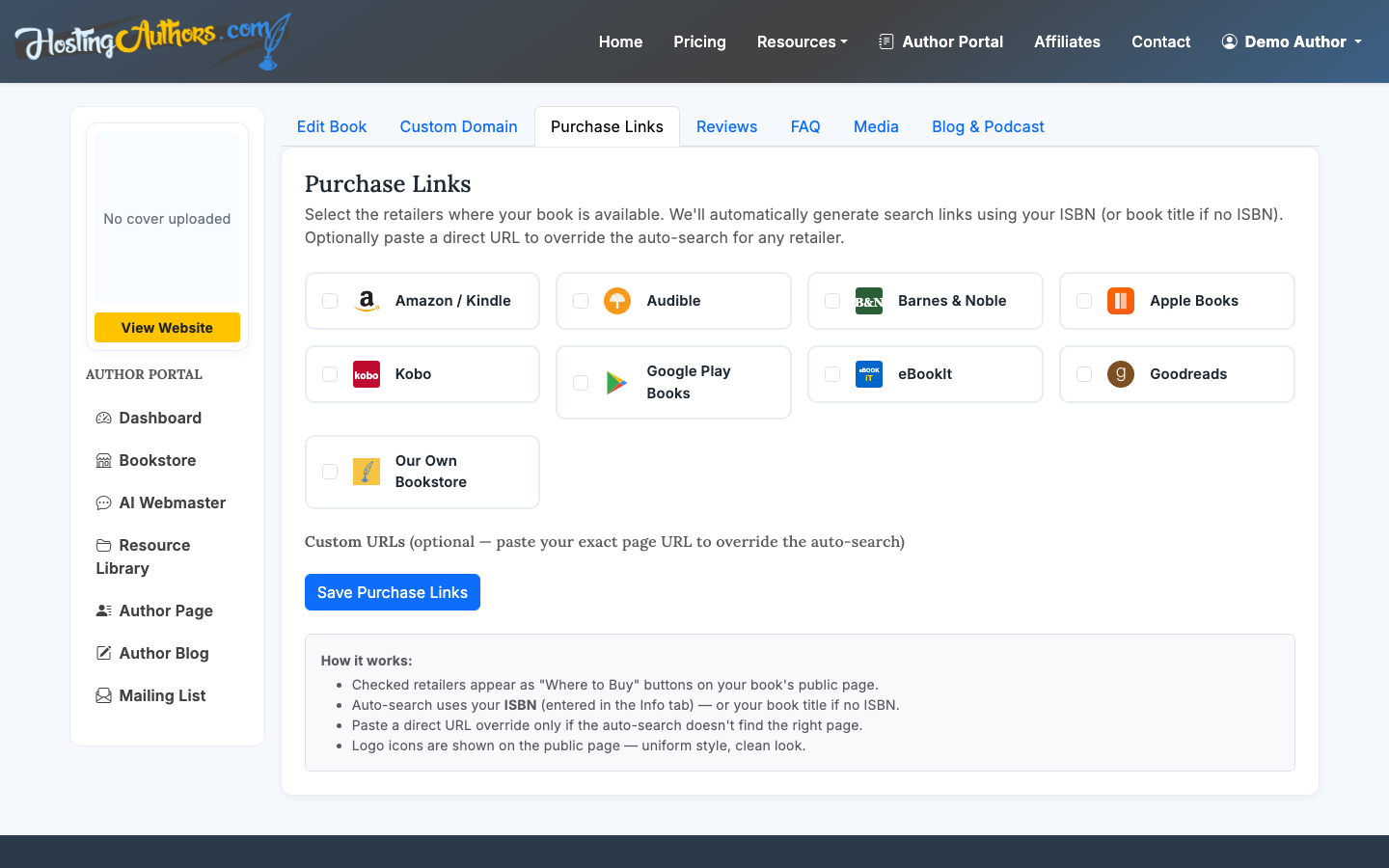This screenshot has width=1389, height=868.
Task: Click the 'AUTHOR PORTAL' sidebar heading
Action: [x=144, y=374]
